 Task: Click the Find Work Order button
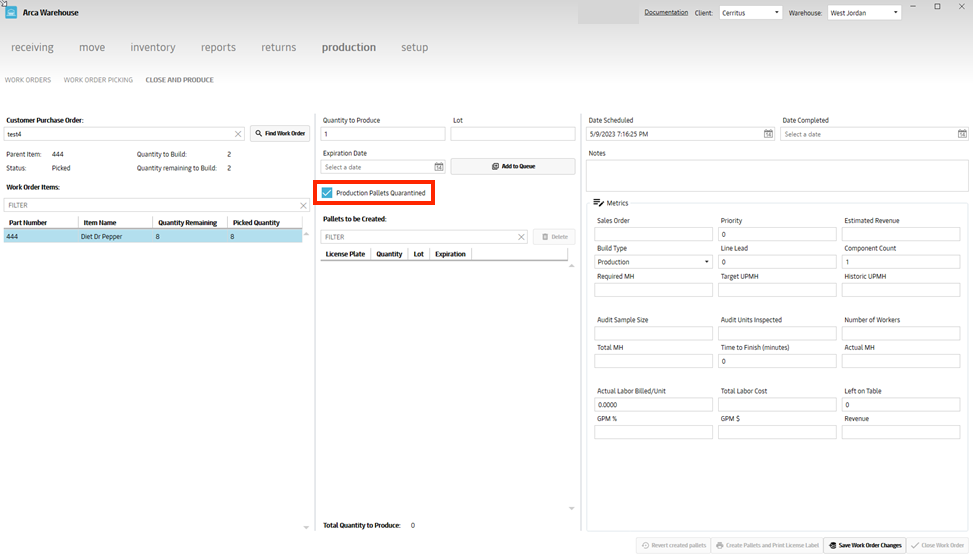[x=280, y=134]
